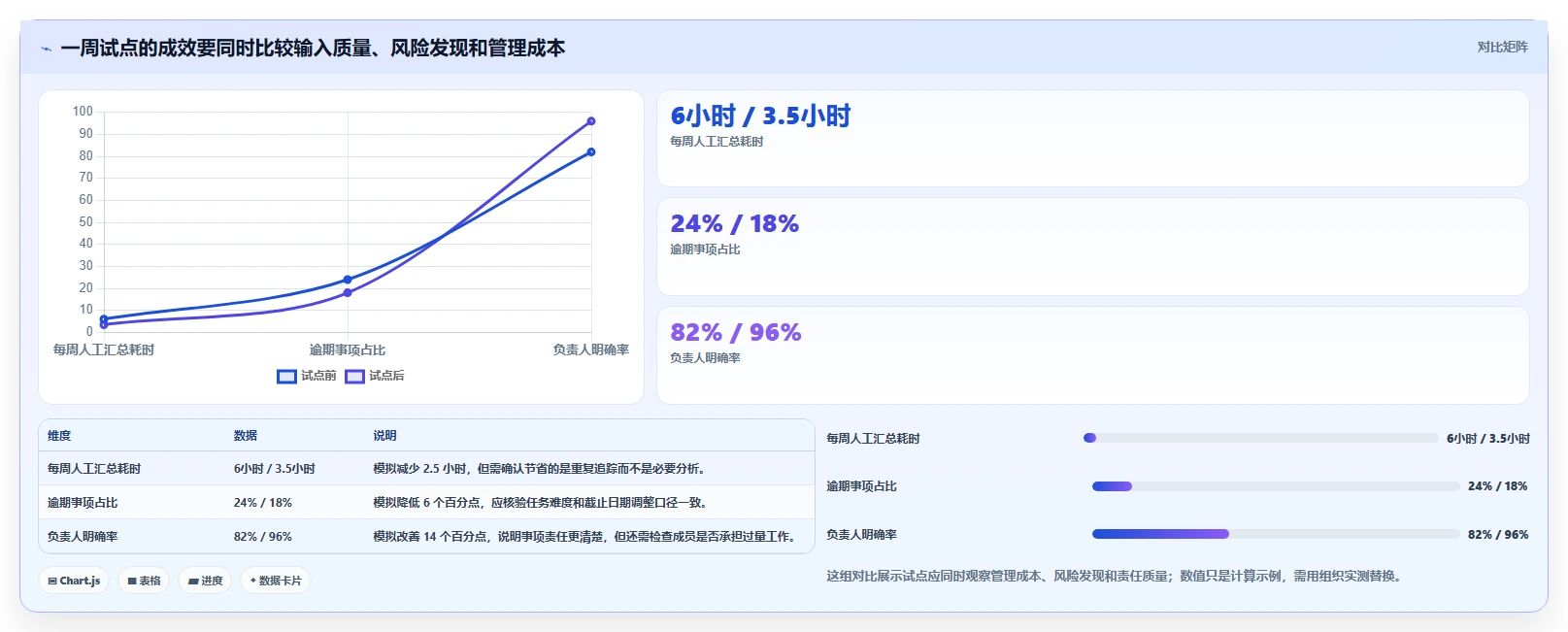Screen dimensions: 1568x632
Task: Click the table cell 6小时 / 3.5小时
Action: pos(275,469)
